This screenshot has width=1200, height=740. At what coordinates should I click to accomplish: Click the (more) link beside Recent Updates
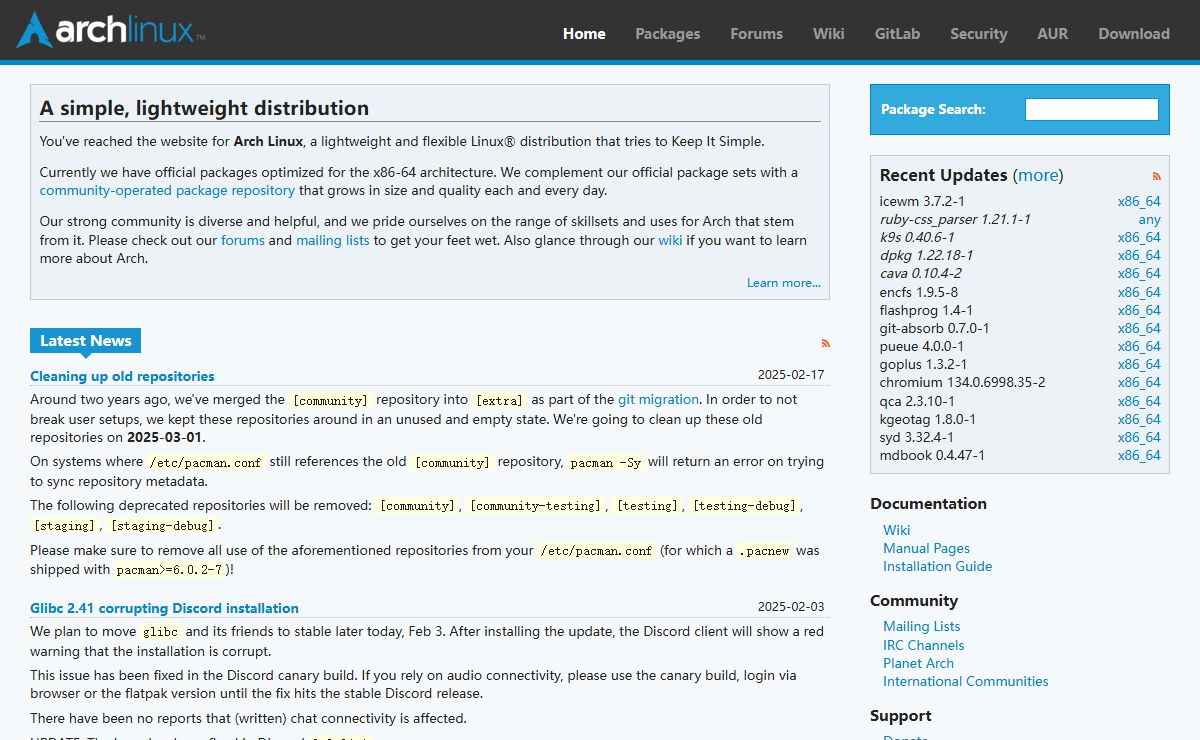(x=1038, y=175)
